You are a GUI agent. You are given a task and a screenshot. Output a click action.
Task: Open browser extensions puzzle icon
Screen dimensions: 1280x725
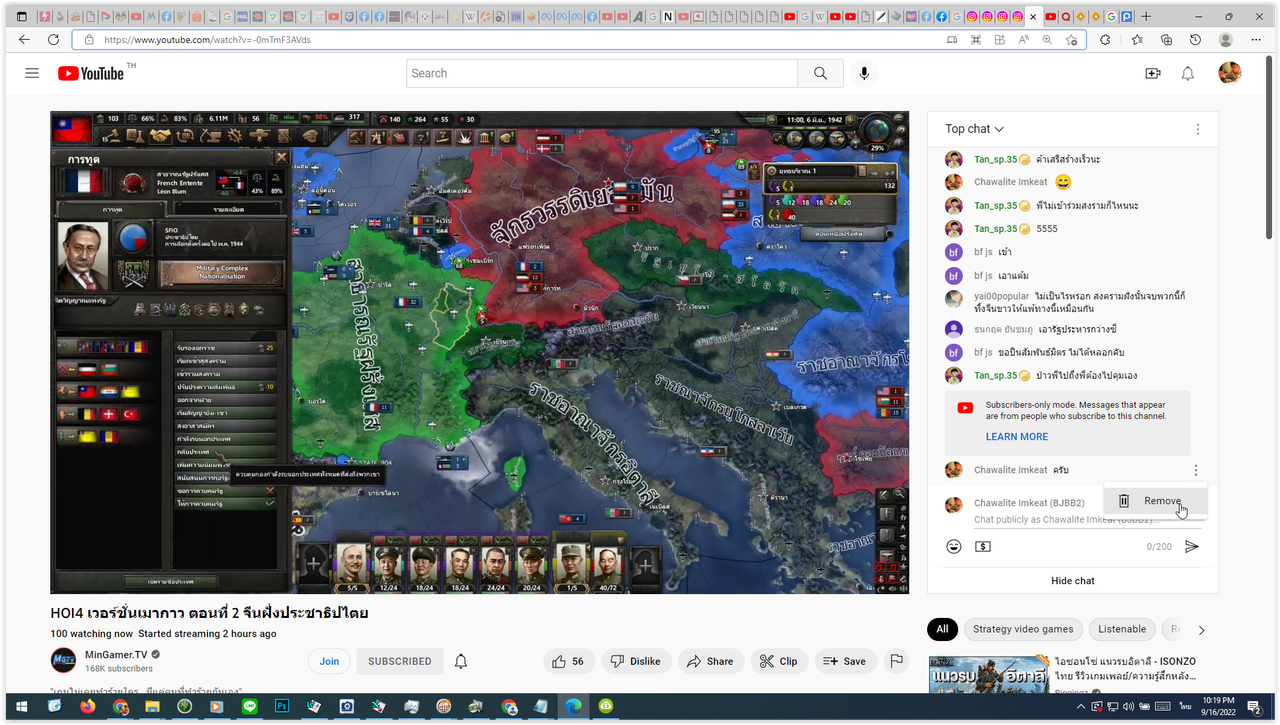(1105, 40)
